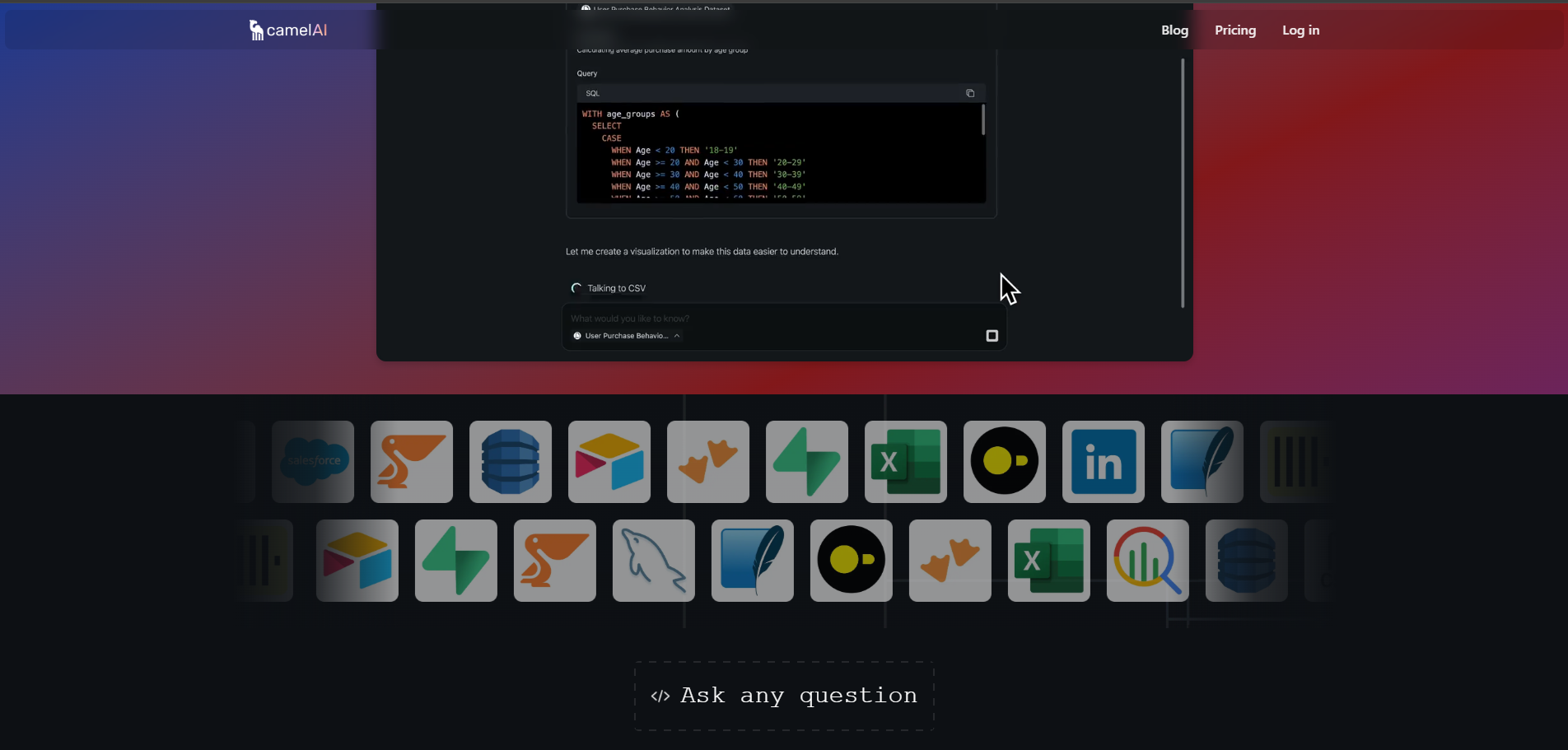Click the Query label above the code
The width and height of the screenshot is (1568, 750).
(587, 73)
